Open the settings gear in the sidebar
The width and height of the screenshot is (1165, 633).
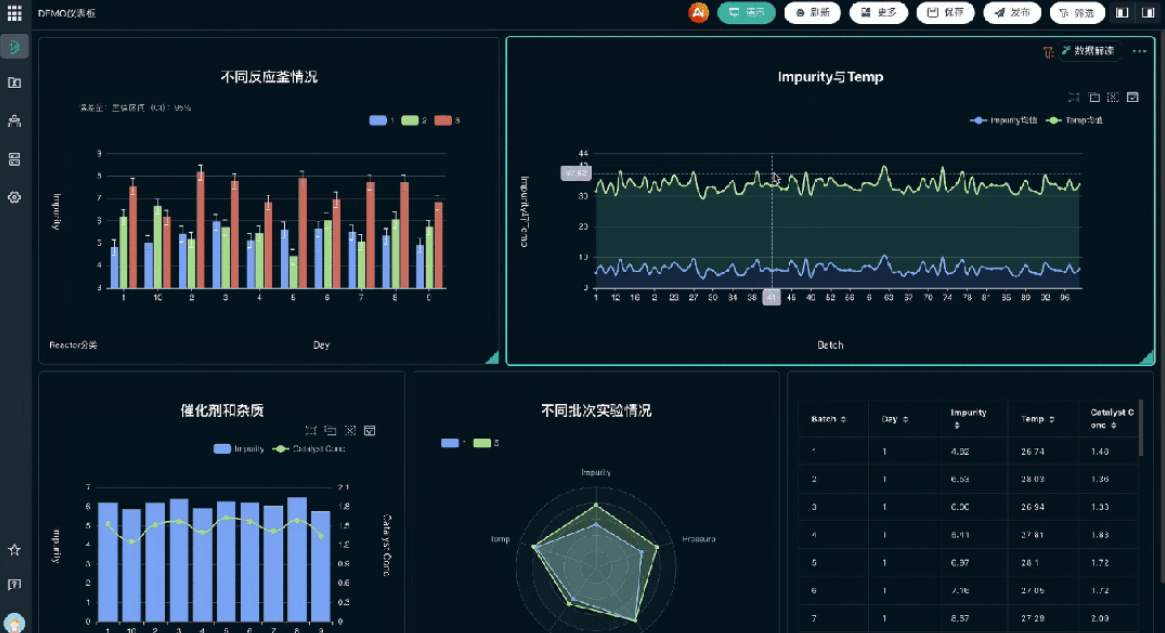point(14,198)
